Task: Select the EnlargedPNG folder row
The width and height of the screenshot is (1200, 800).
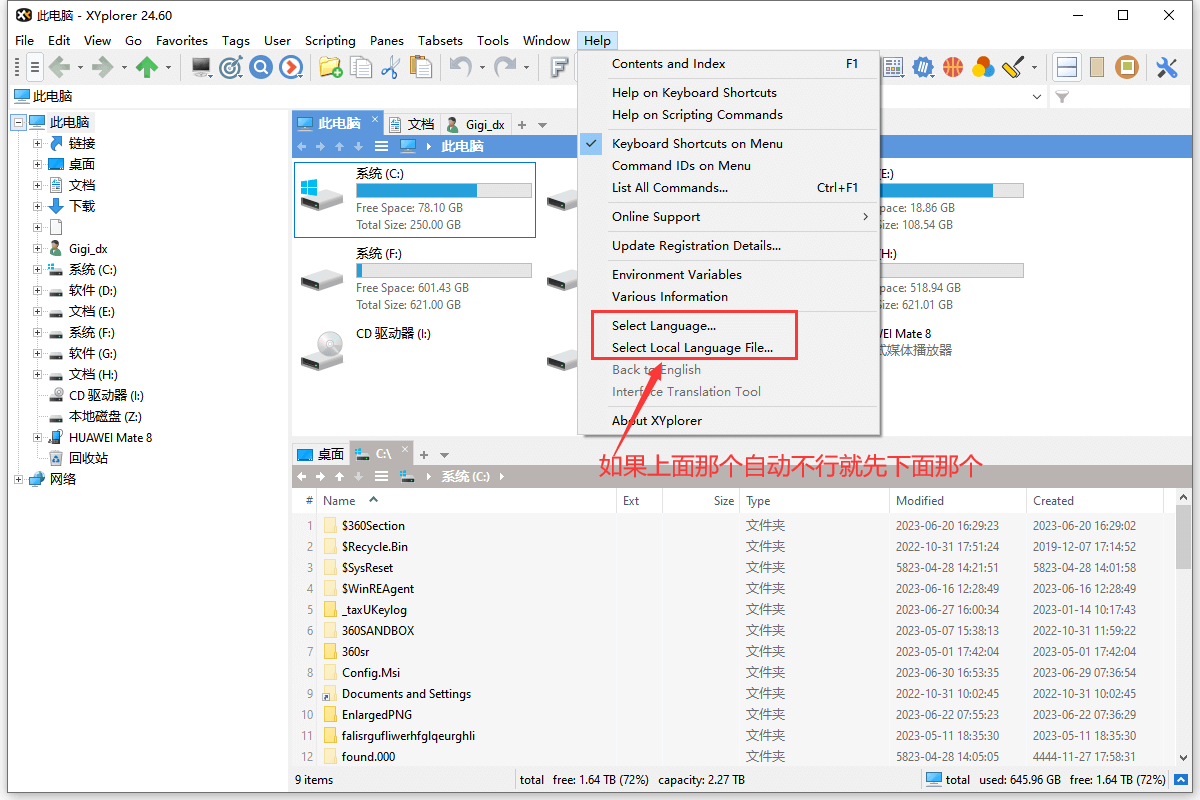Action: [376, 715]
